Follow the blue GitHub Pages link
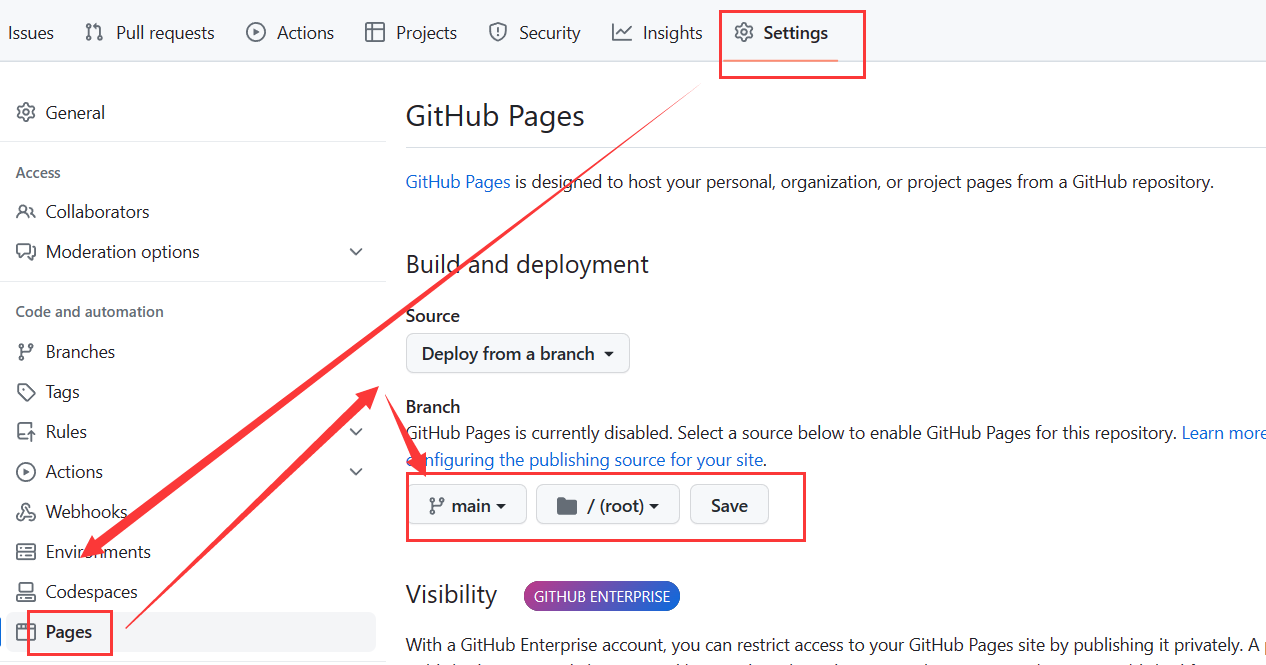This screenshot has width=1266, height=665. (458, 182)
